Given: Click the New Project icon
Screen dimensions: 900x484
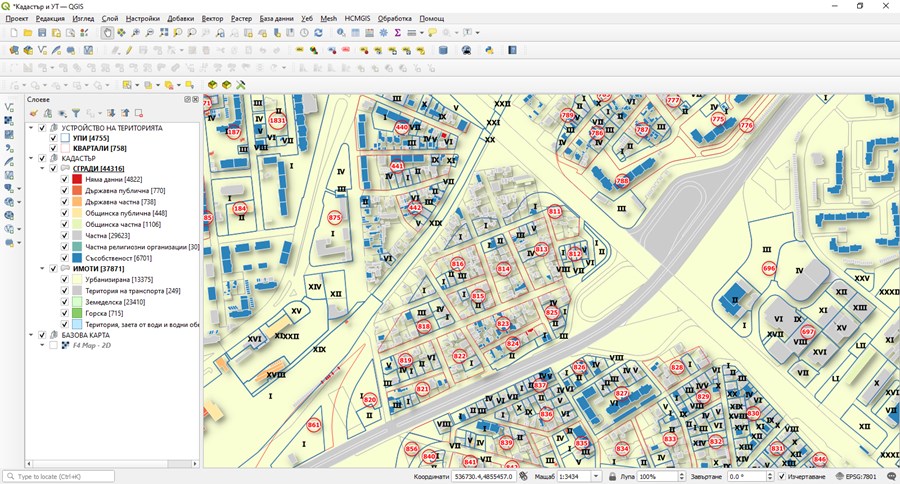Looking at the screenshot, I should coord(13,33).
